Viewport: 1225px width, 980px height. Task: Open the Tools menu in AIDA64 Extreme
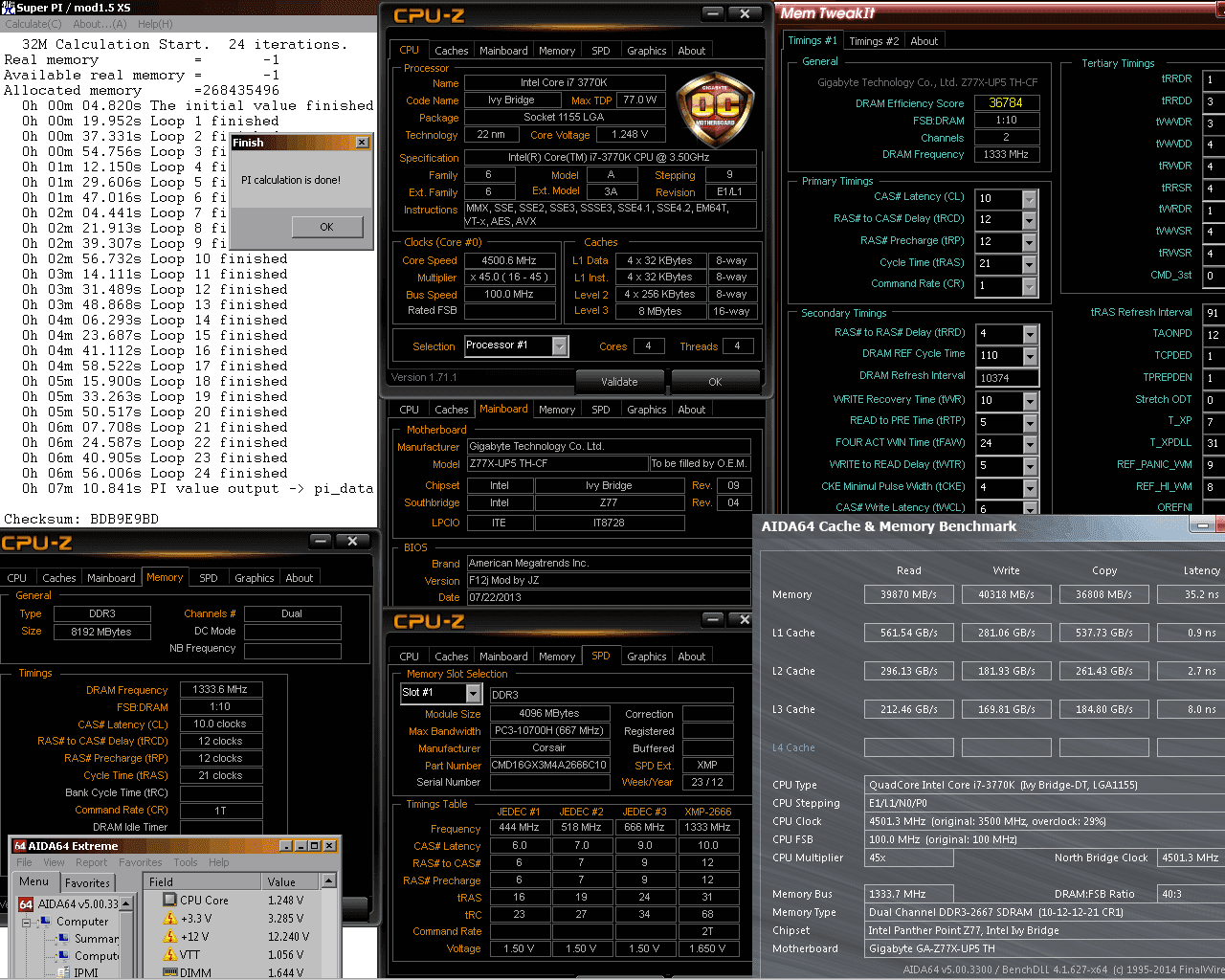coord(186,862)
